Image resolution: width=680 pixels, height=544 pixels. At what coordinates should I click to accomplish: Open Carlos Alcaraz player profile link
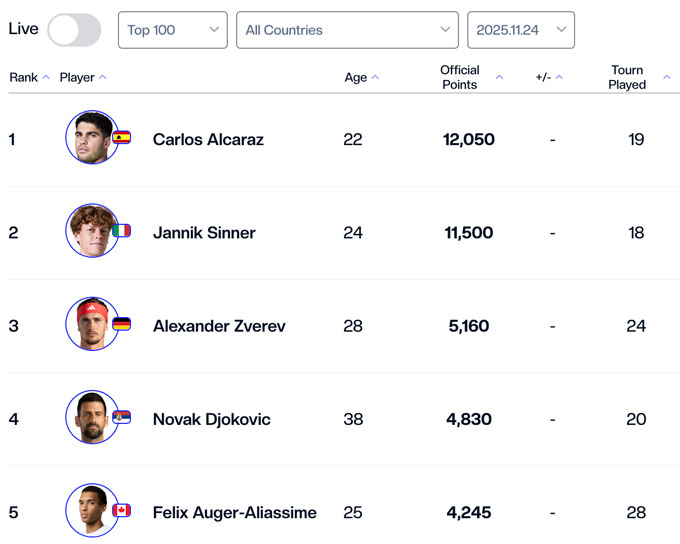click(208, 140)
